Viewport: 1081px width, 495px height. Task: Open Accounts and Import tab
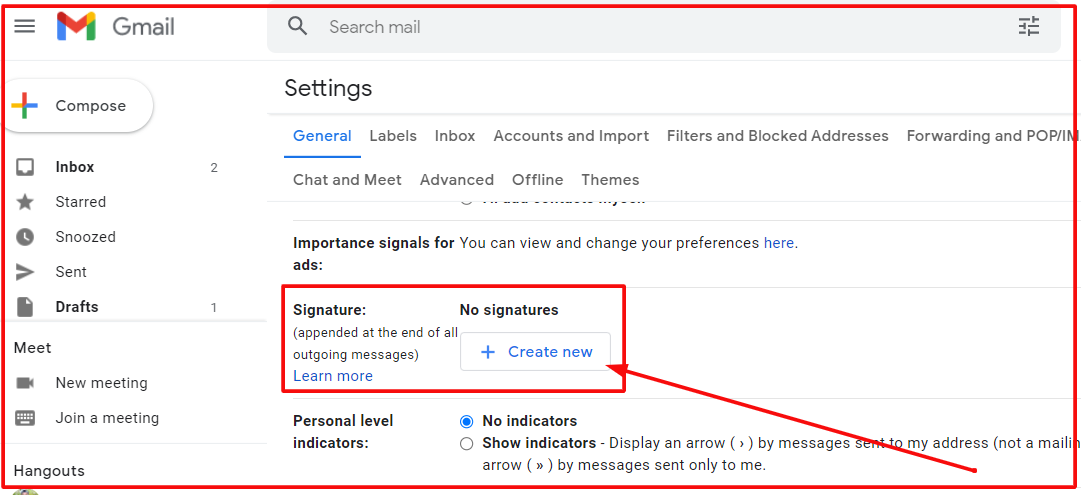click(x=571, y=136)
